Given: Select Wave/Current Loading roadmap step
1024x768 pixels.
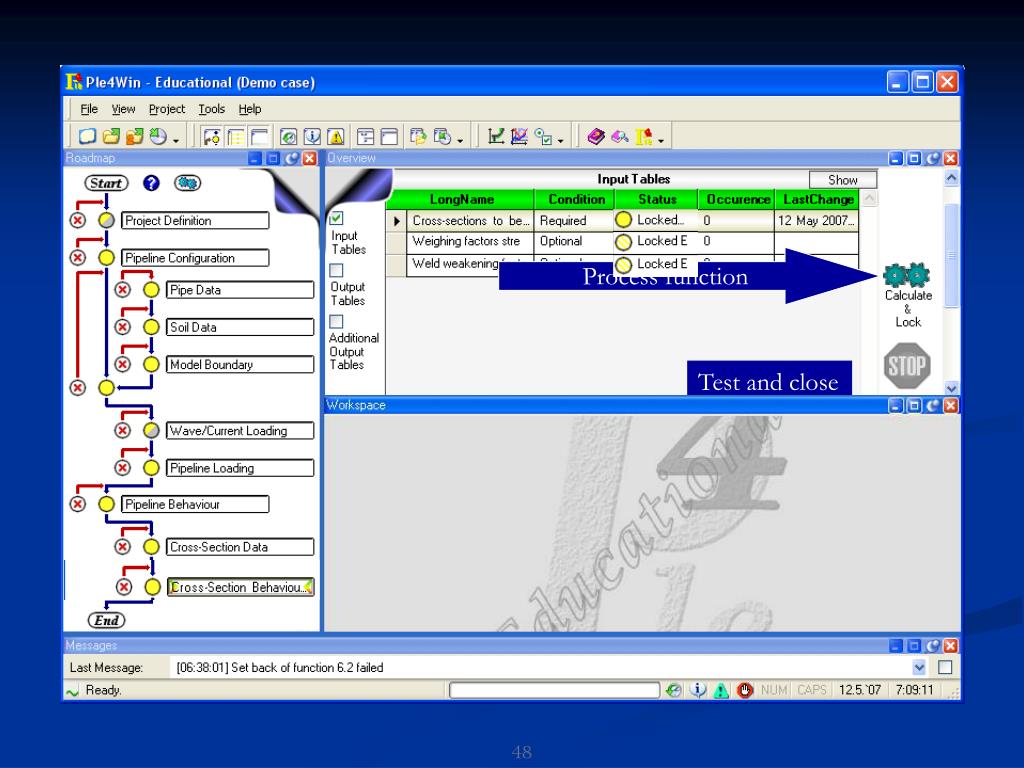Looking at the screenshot, I should pyautogui.click(x=240, y=430).
